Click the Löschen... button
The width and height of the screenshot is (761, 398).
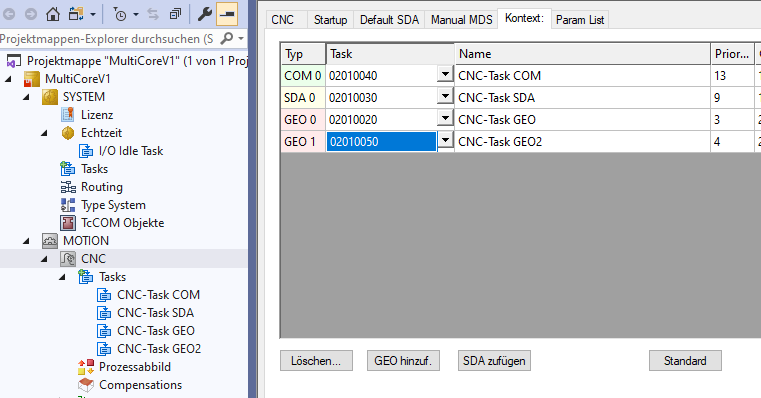pyautogui.click(x=316, y=361)
